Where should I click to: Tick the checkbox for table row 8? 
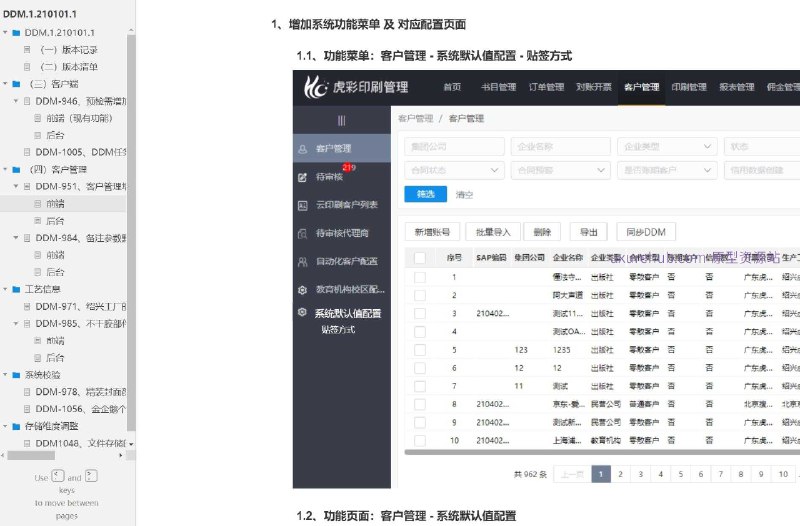pos(420,404)
